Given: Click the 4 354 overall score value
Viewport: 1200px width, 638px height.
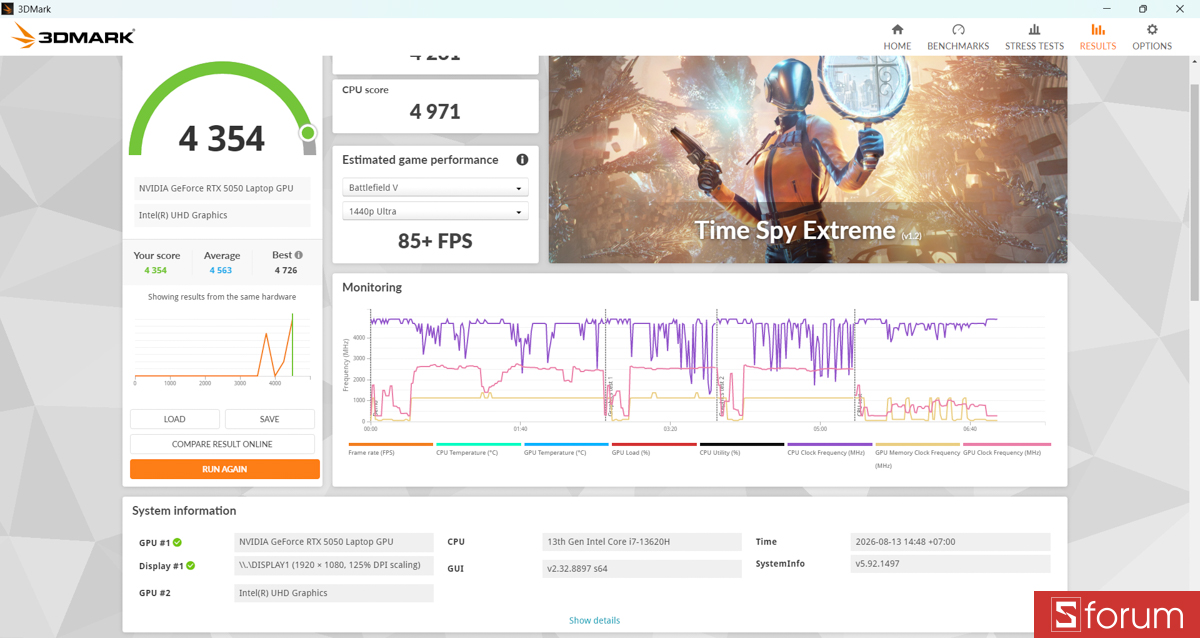Looking at the screenshot, I should tap(222, 138).
